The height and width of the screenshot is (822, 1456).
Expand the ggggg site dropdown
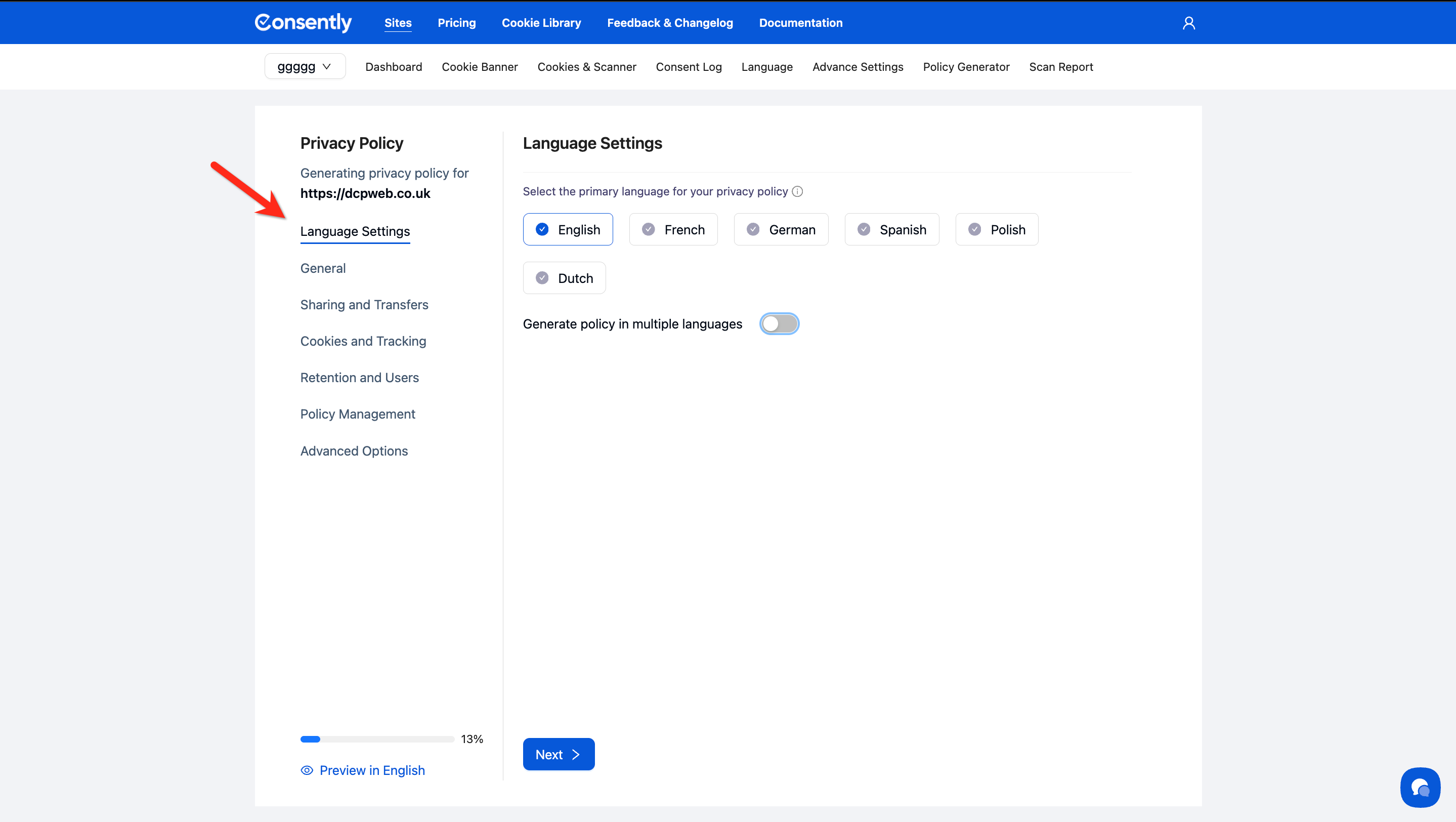[x=305, y=67]
